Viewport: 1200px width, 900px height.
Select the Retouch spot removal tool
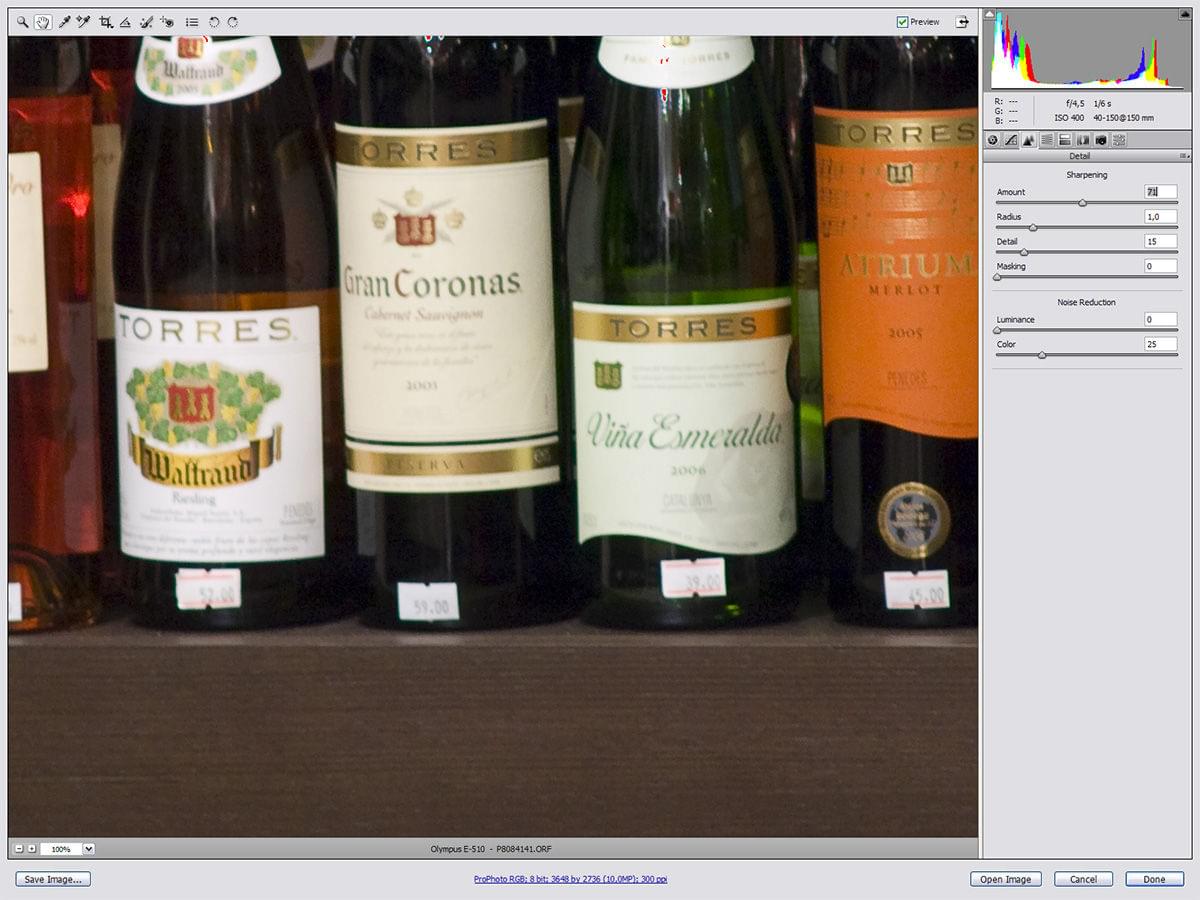click(147, 21)
